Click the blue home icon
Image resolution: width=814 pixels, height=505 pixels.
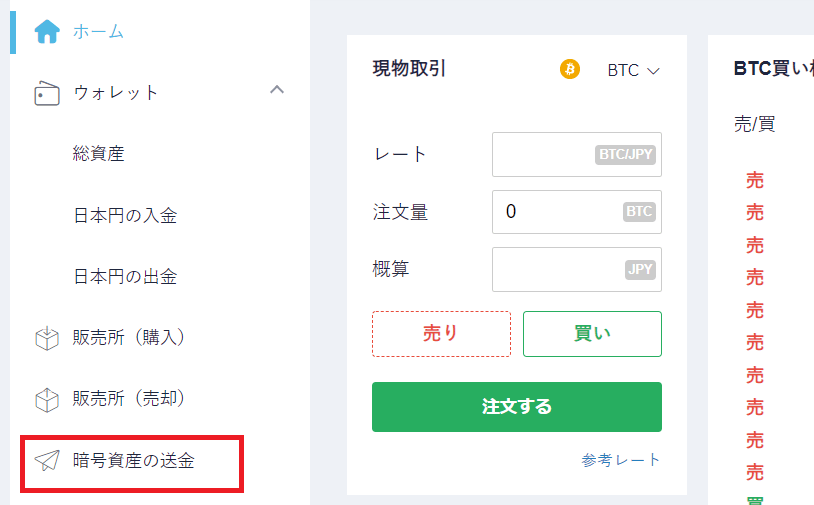click(47, 32)
